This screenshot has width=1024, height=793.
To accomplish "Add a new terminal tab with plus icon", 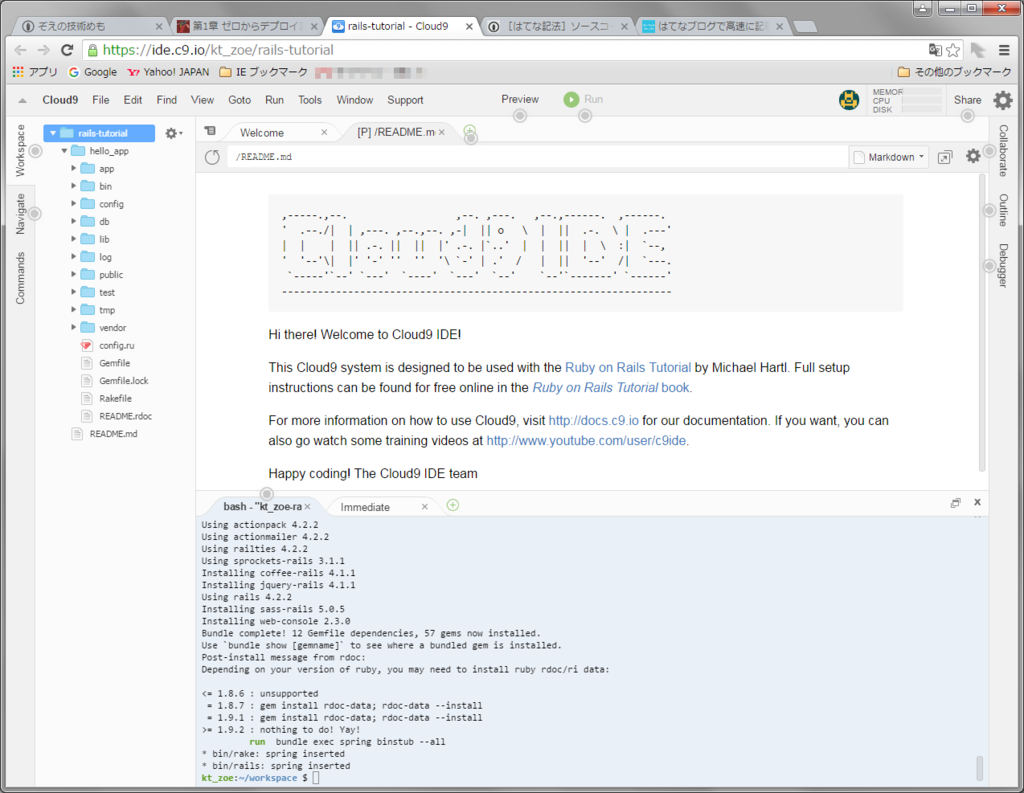I will (453, 505).
